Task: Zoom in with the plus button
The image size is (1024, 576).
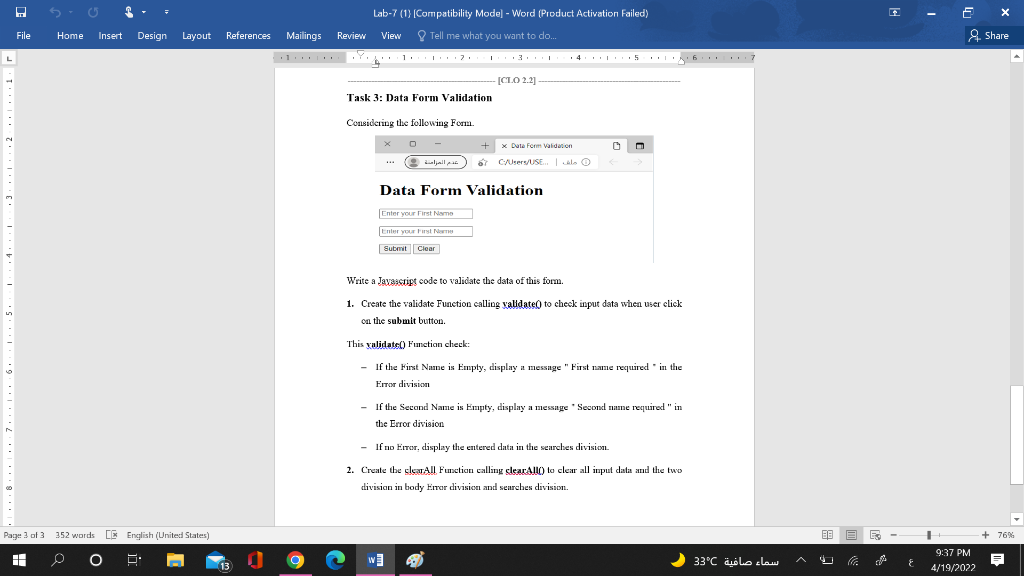Action: tap(985, 535)
